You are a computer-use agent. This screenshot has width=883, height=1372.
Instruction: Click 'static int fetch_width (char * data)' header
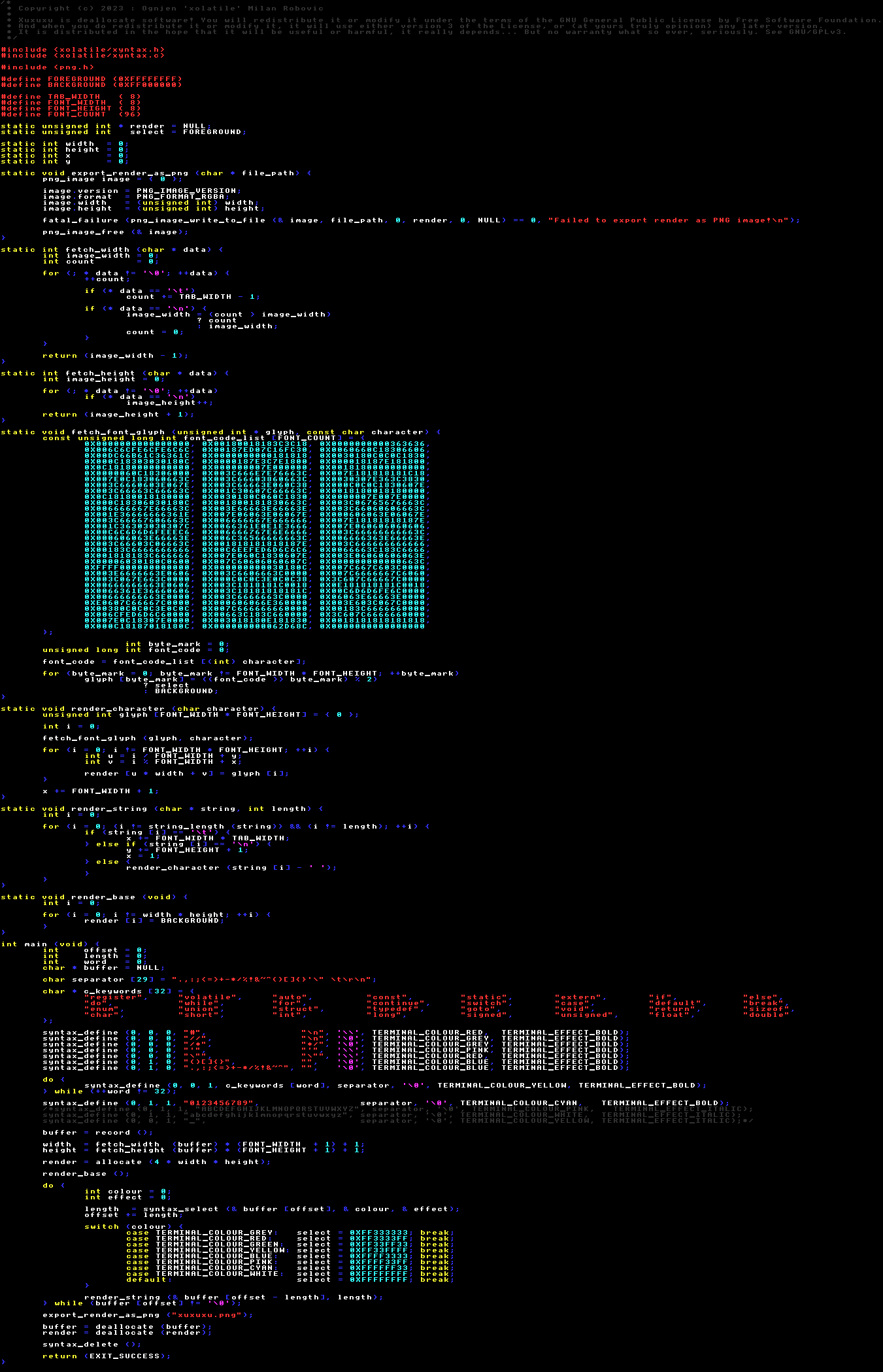(x=112, y=250)
